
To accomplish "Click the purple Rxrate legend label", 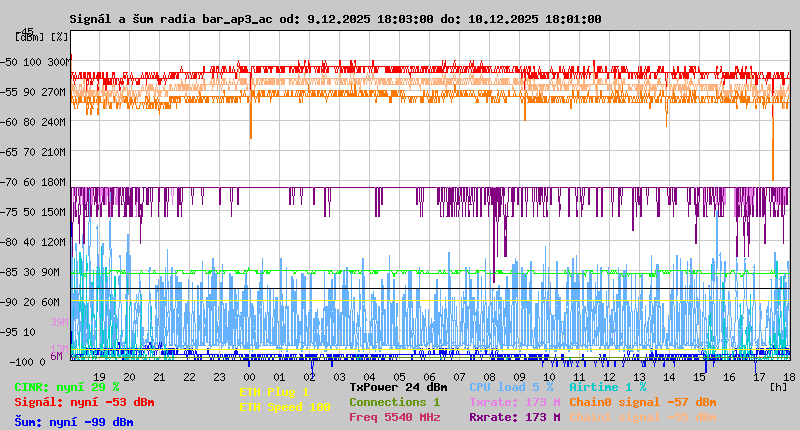I will (x=514, y=417).
